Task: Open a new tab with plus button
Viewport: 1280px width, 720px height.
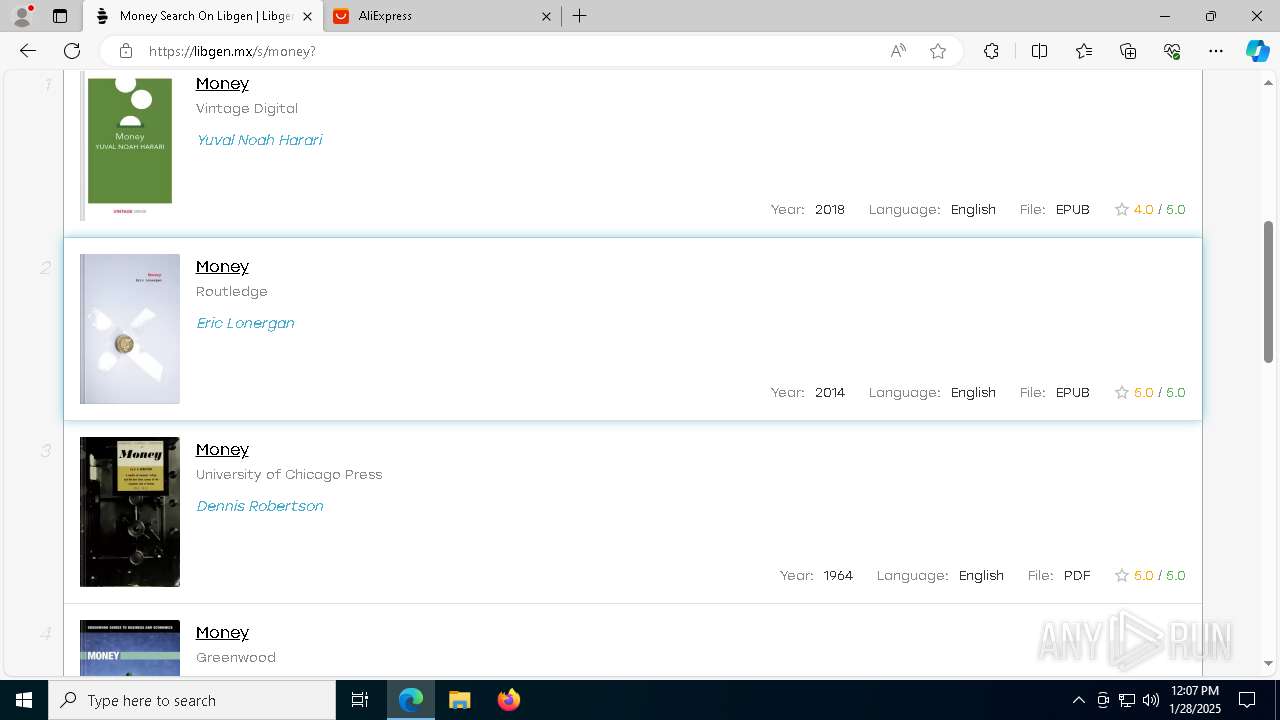Action: coord(580,16)
